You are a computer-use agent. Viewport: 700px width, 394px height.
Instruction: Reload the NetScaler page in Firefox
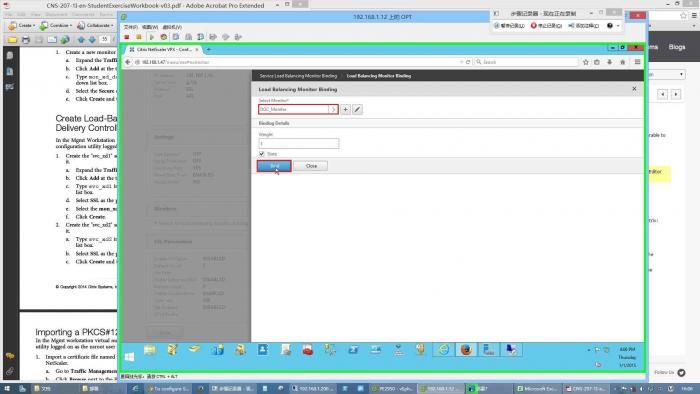click(468, 62)
